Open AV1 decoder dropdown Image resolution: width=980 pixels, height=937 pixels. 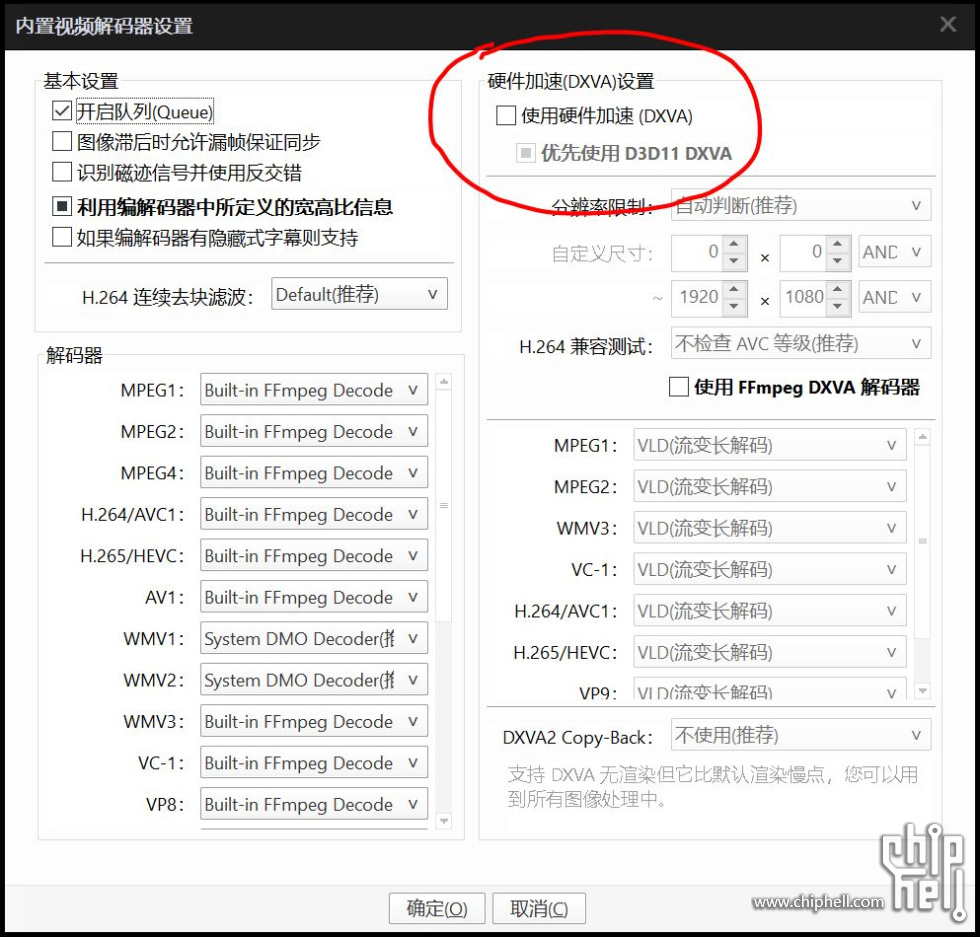pyautogui.click(x=314, y=597)
